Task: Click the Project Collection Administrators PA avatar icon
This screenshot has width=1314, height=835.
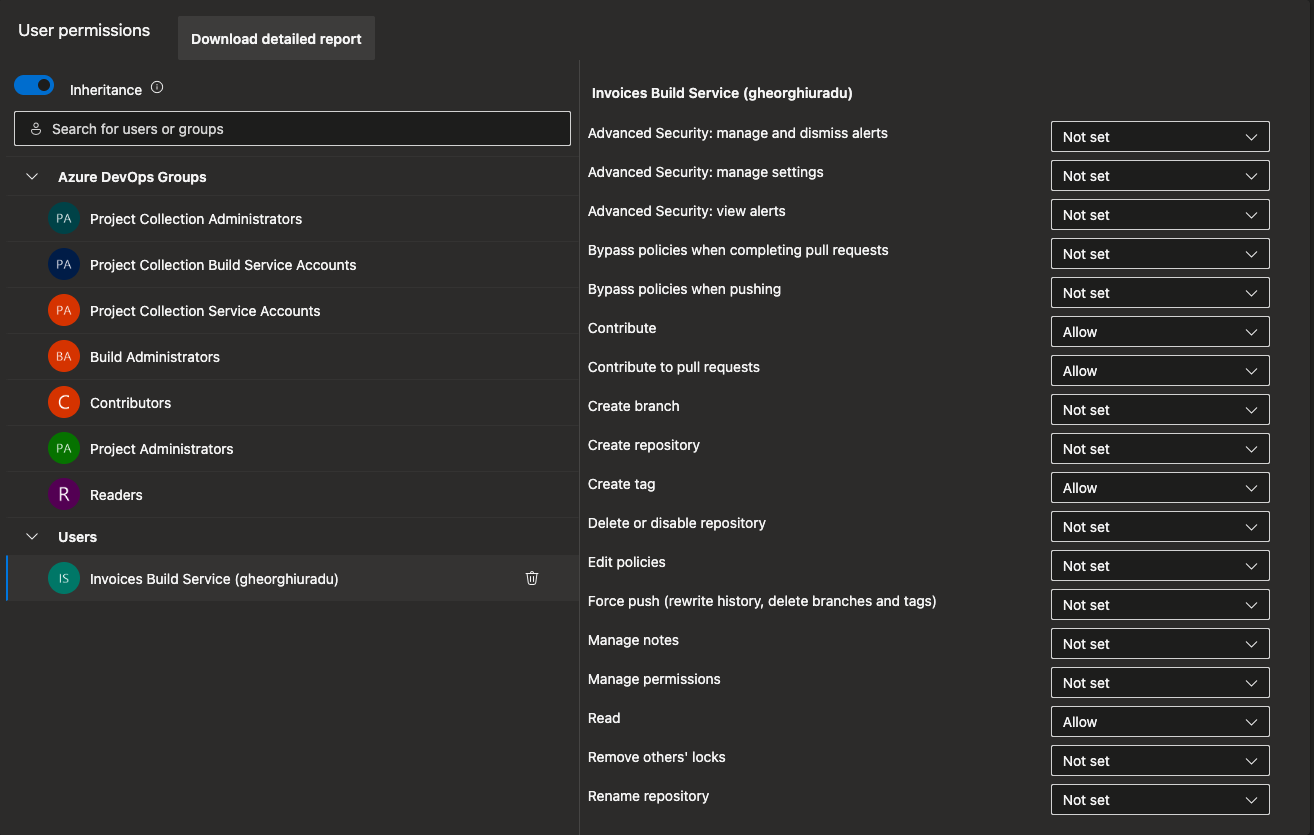Action: (62, 218)
